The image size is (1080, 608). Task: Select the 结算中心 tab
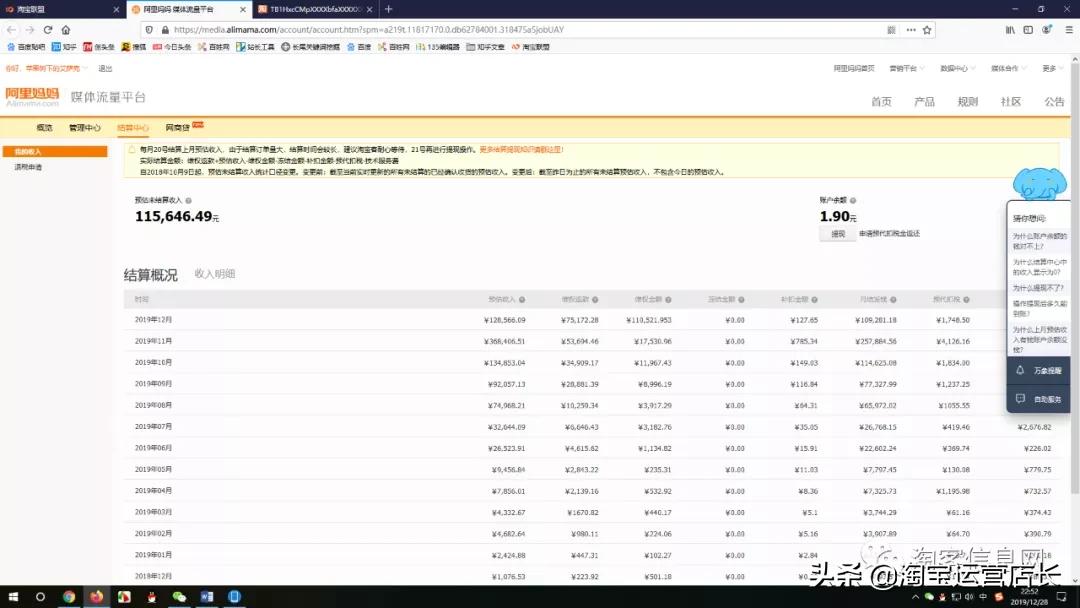tap(133, 127)
